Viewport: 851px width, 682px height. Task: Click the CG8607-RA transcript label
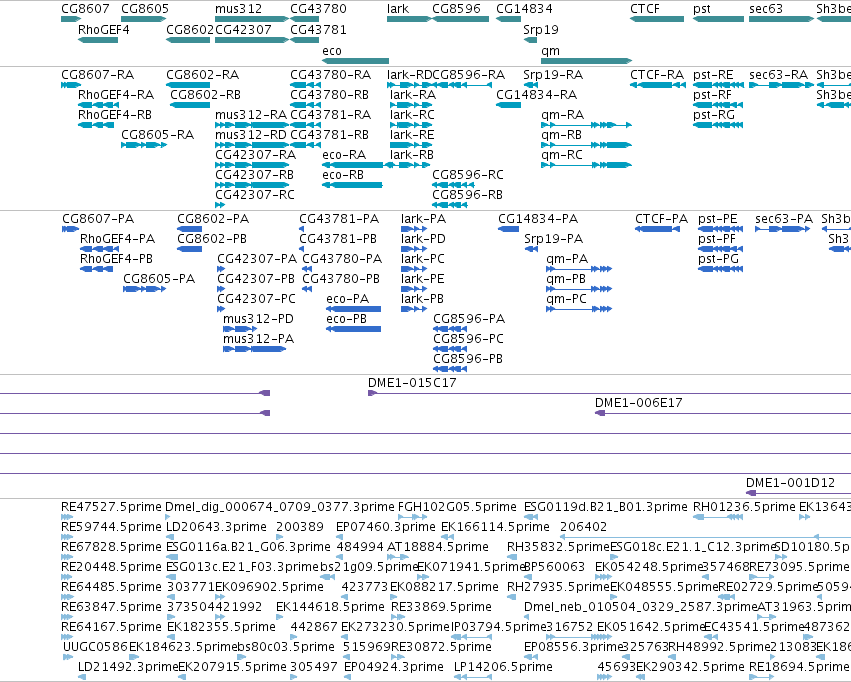[x=97, y=74]
